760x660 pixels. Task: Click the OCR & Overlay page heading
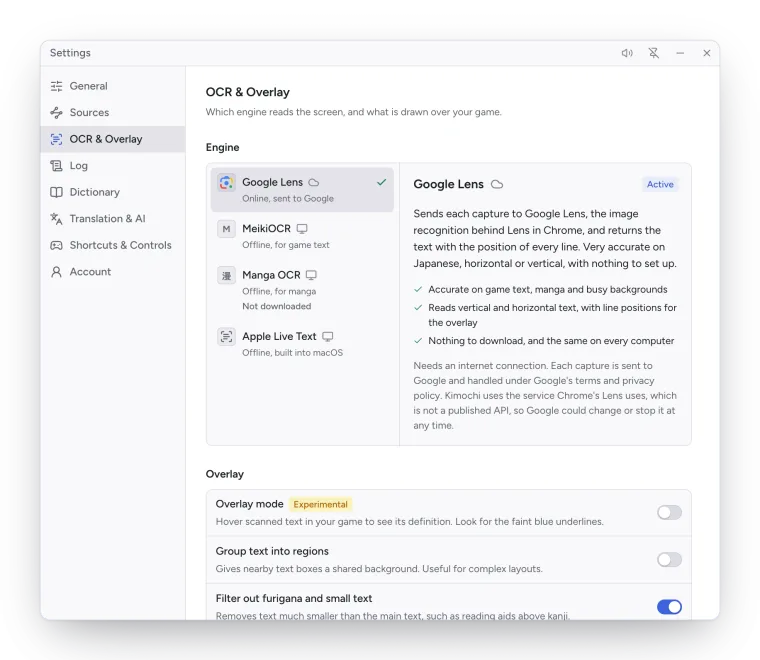[x=248, y=92]
